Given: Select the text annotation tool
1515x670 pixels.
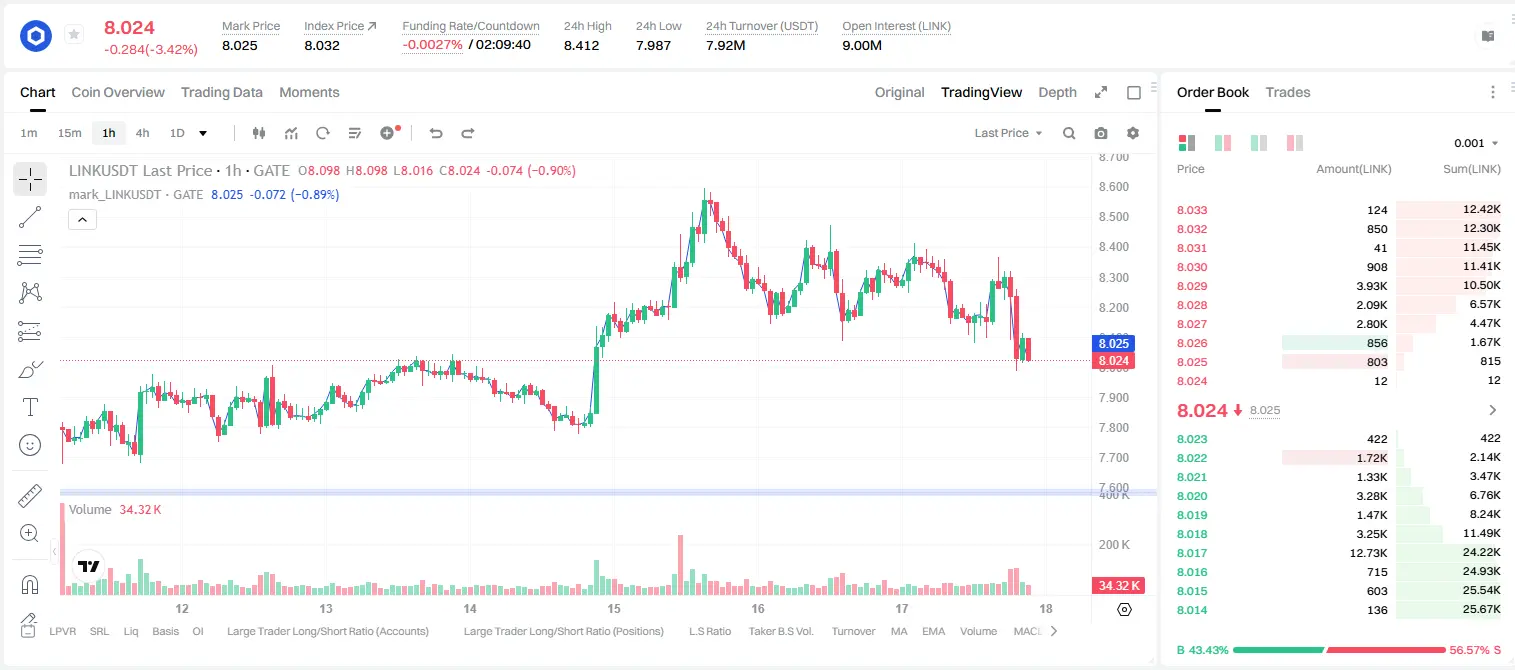Looking at the screenshot, I should coord(30,407).
